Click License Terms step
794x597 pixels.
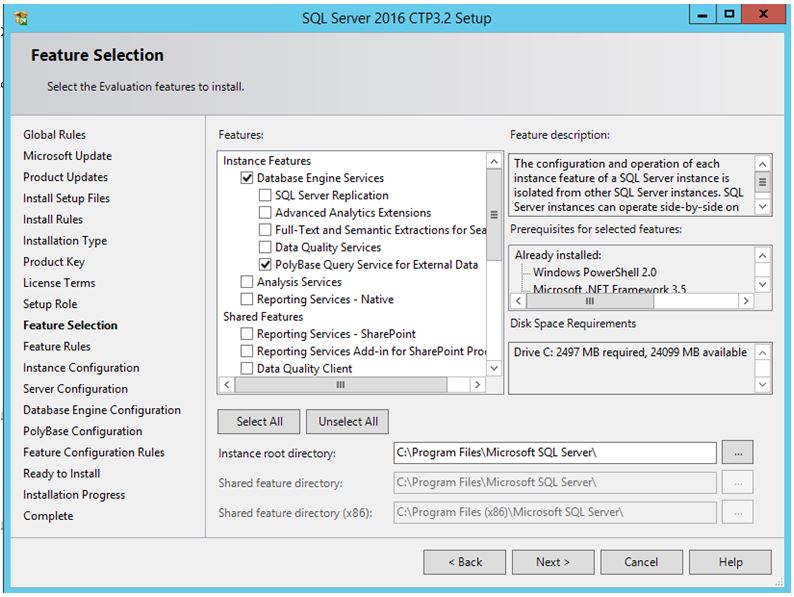coord(59,283)
